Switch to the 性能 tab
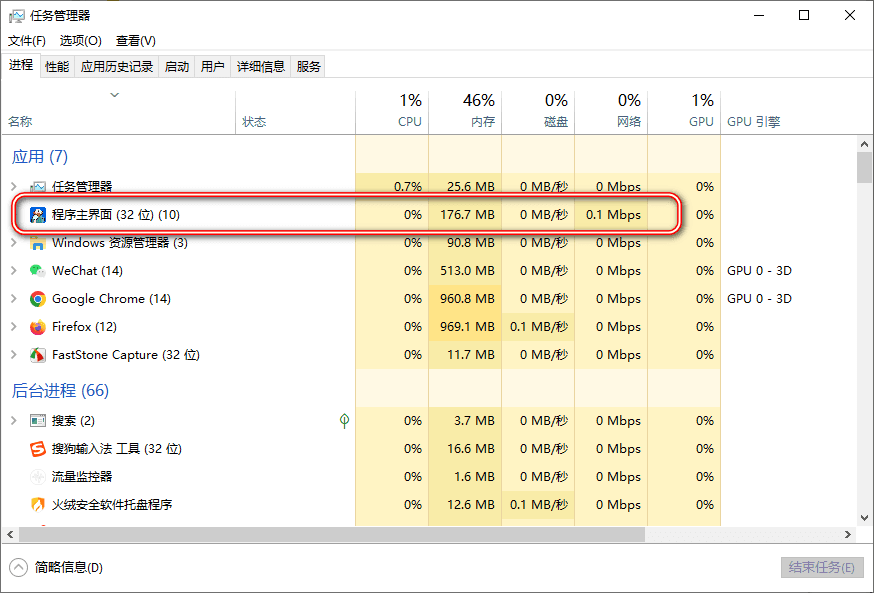 (x=57, y=66)
